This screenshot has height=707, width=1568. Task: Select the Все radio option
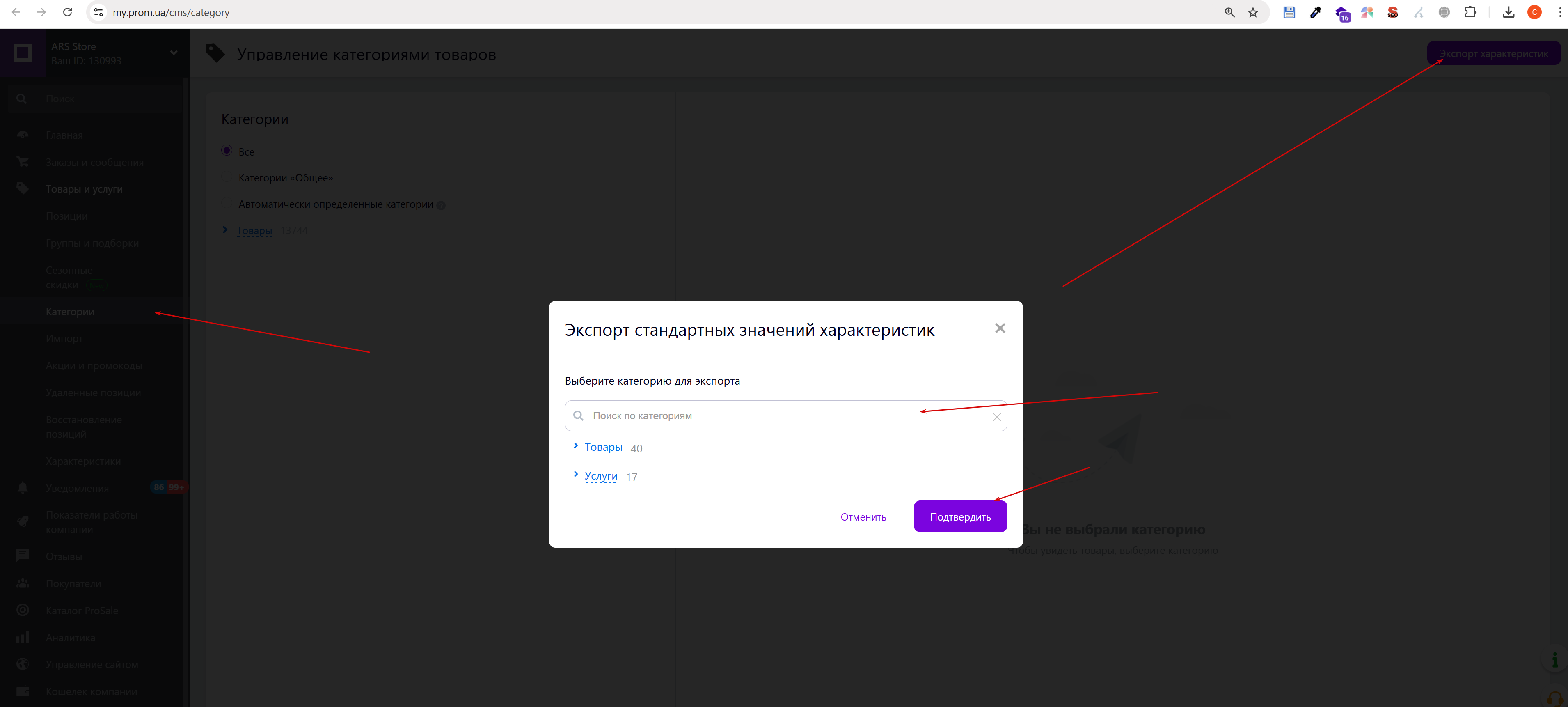click(227, 150)
